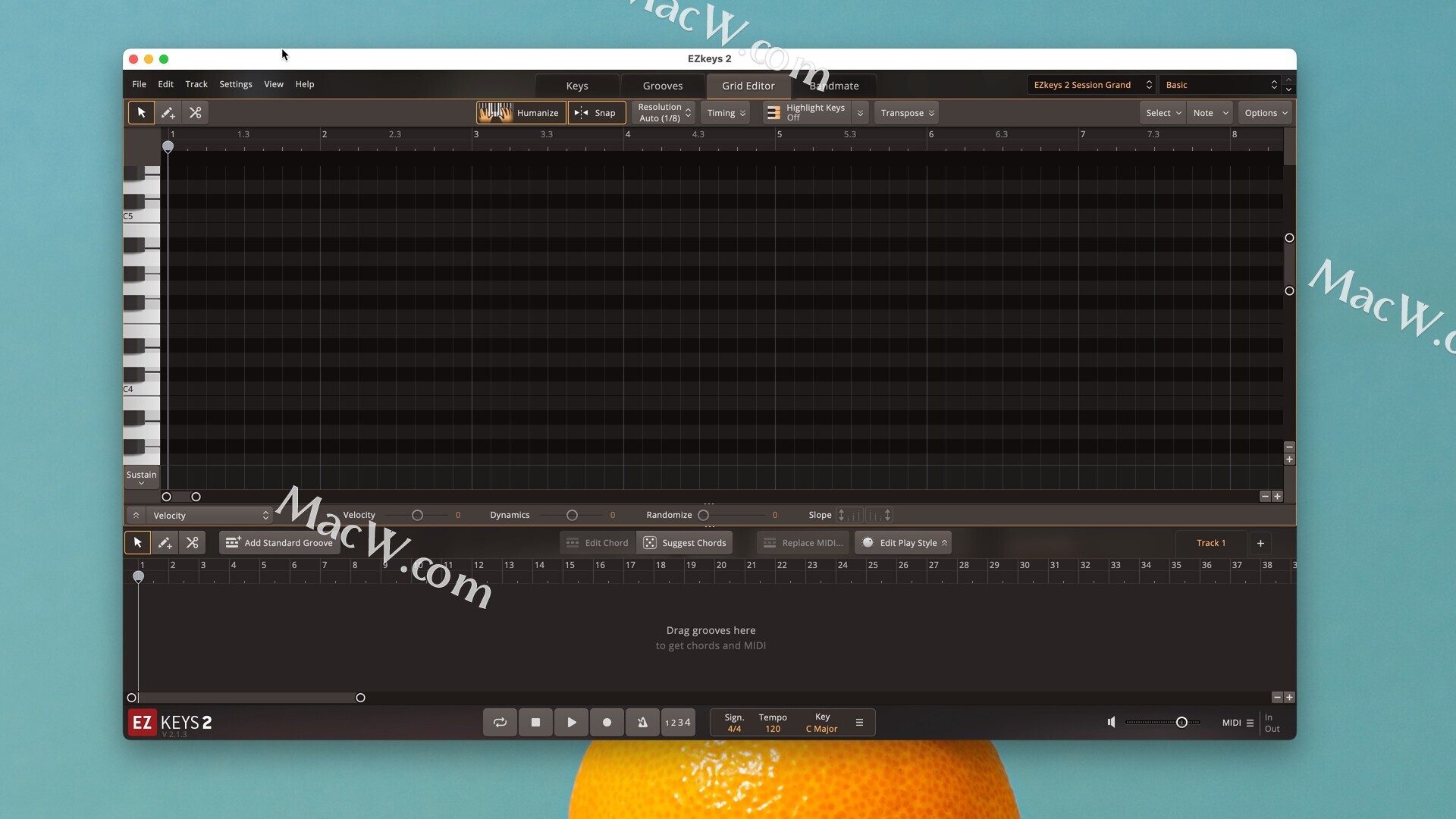Select the Grid Editor arrow pointer tool
The height and width of the screenshot is (819, 1456).
141,112
